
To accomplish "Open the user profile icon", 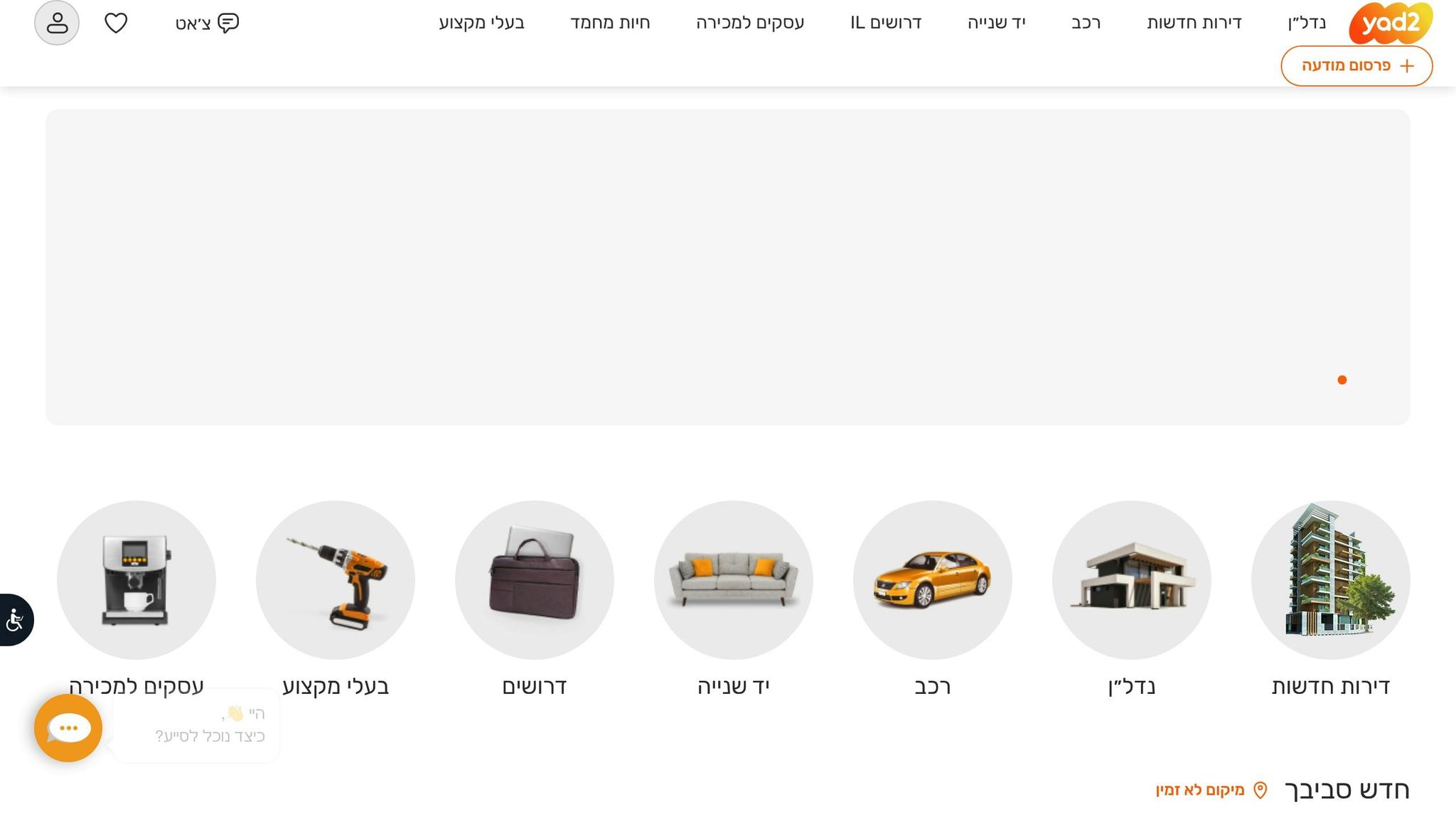I will (x=57, y=23).
